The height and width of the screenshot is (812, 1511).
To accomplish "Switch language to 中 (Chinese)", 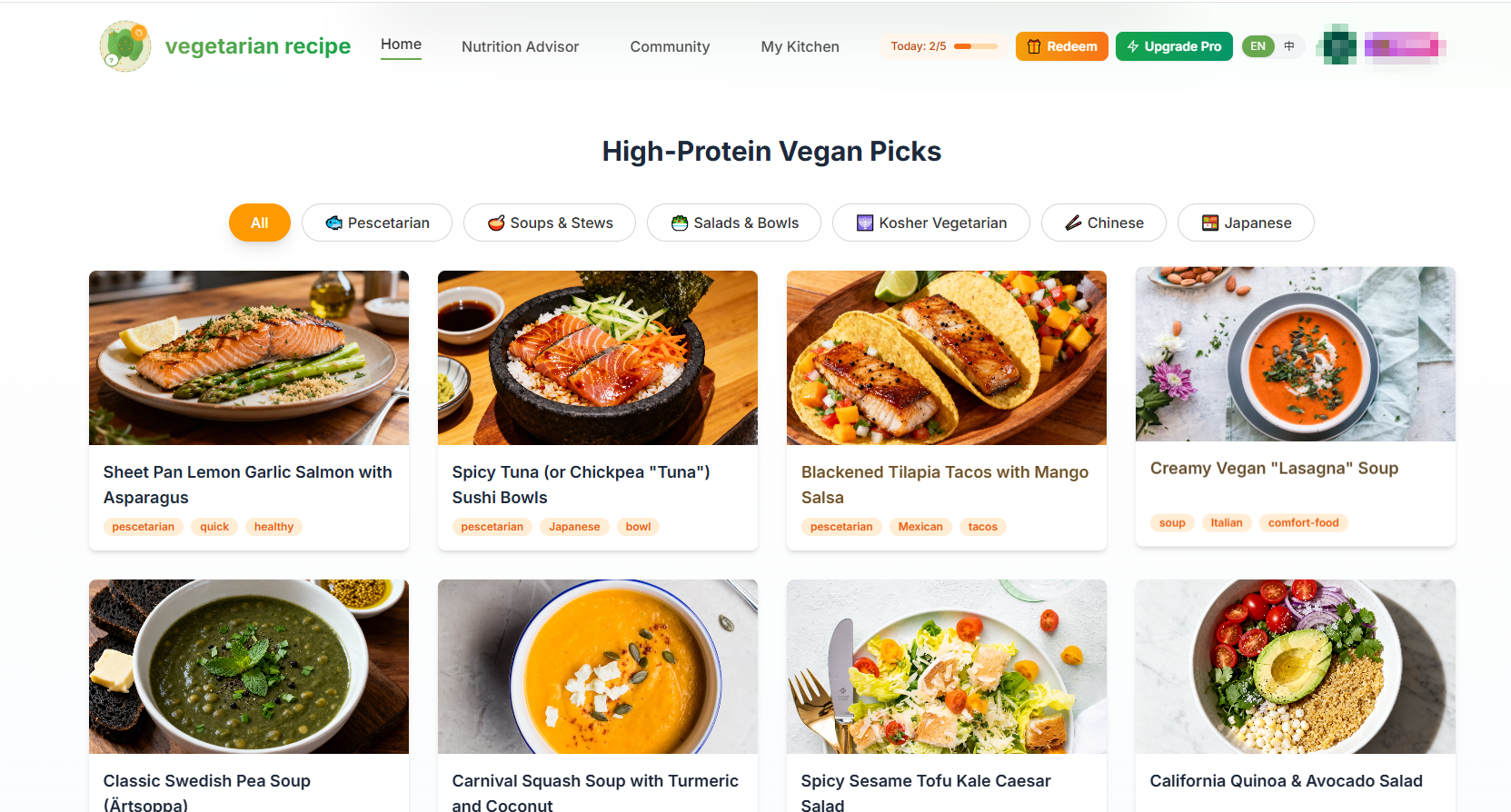I will [1287, 45].
